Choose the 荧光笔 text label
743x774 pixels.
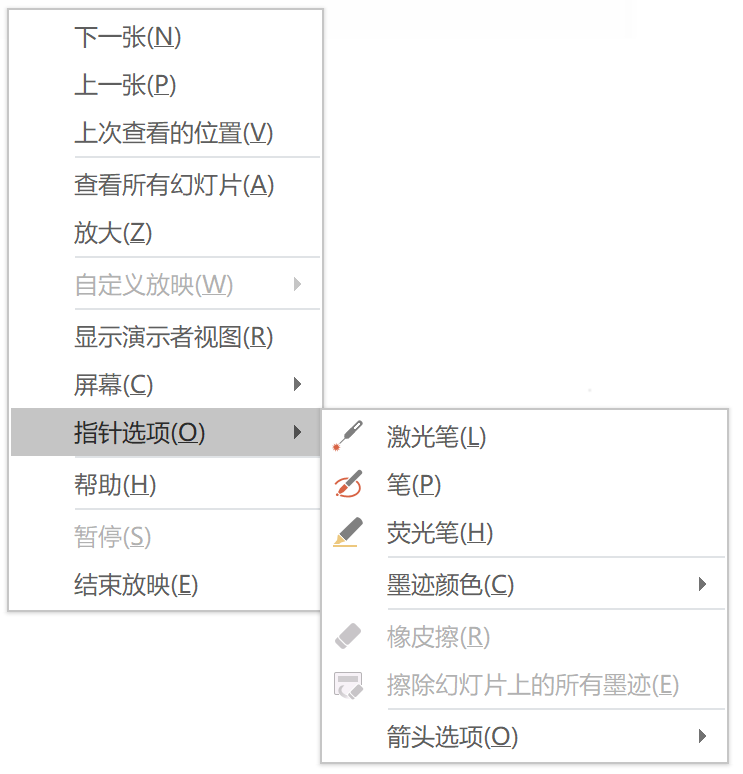pyautogui.click(x=440, y=533)
